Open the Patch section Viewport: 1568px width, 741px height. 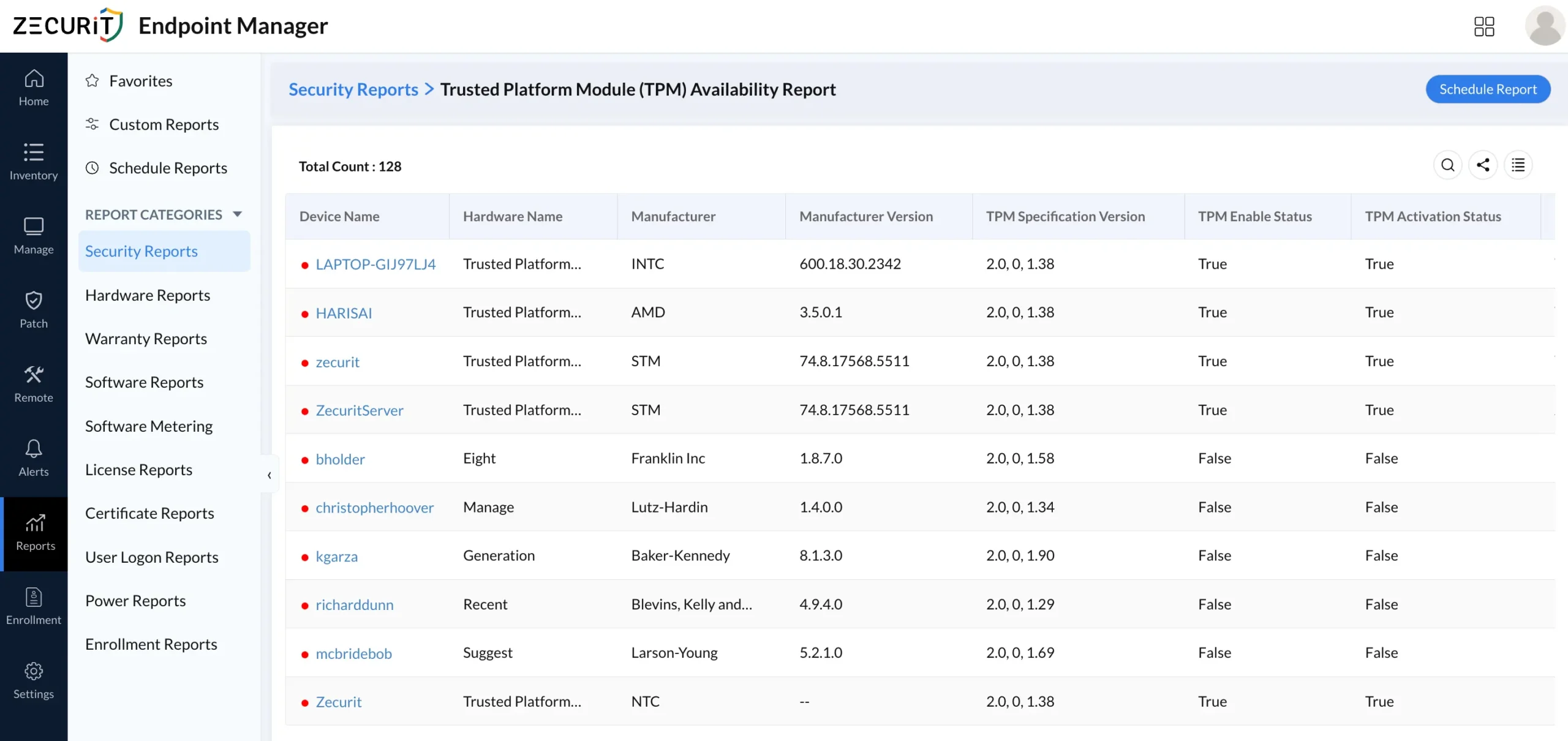point(34,311)
